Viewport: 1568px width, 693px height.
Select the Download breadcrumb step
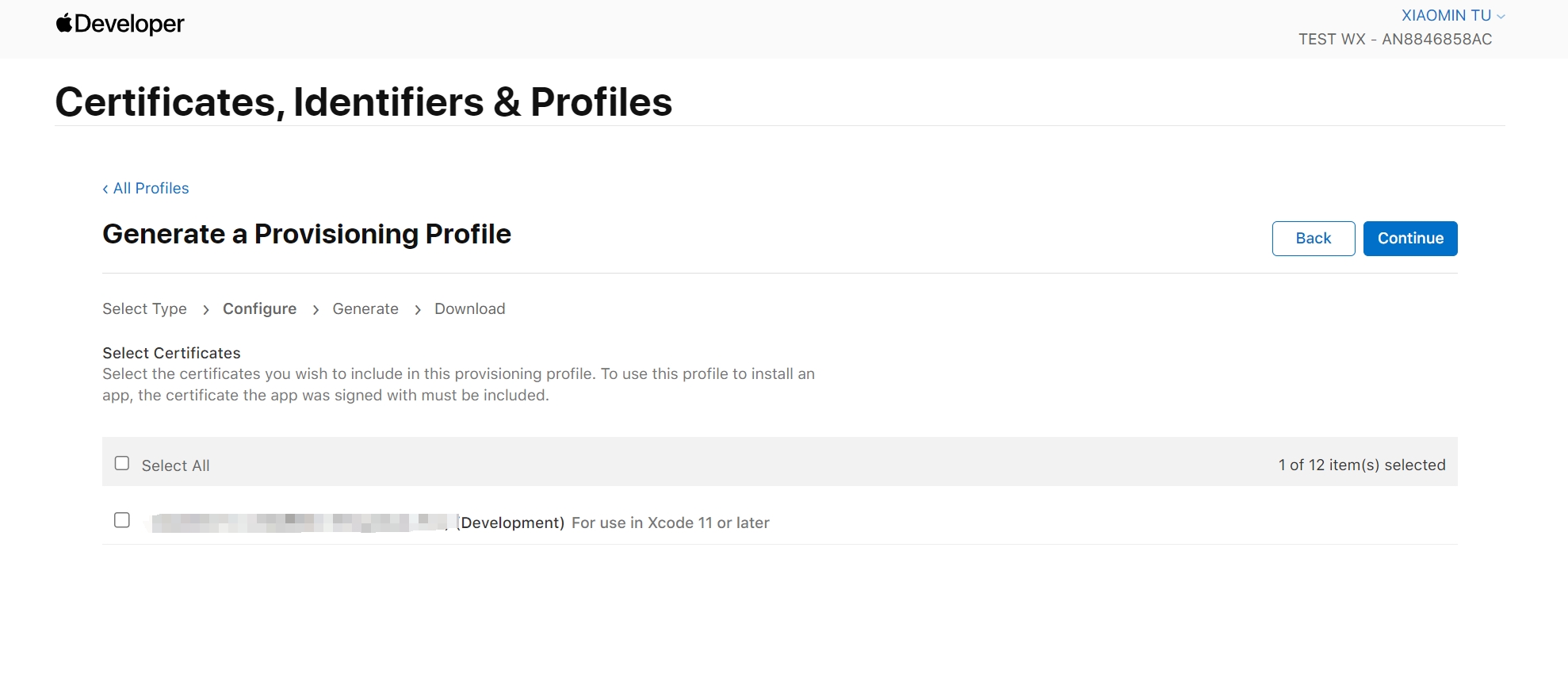[x=469, y=308]
